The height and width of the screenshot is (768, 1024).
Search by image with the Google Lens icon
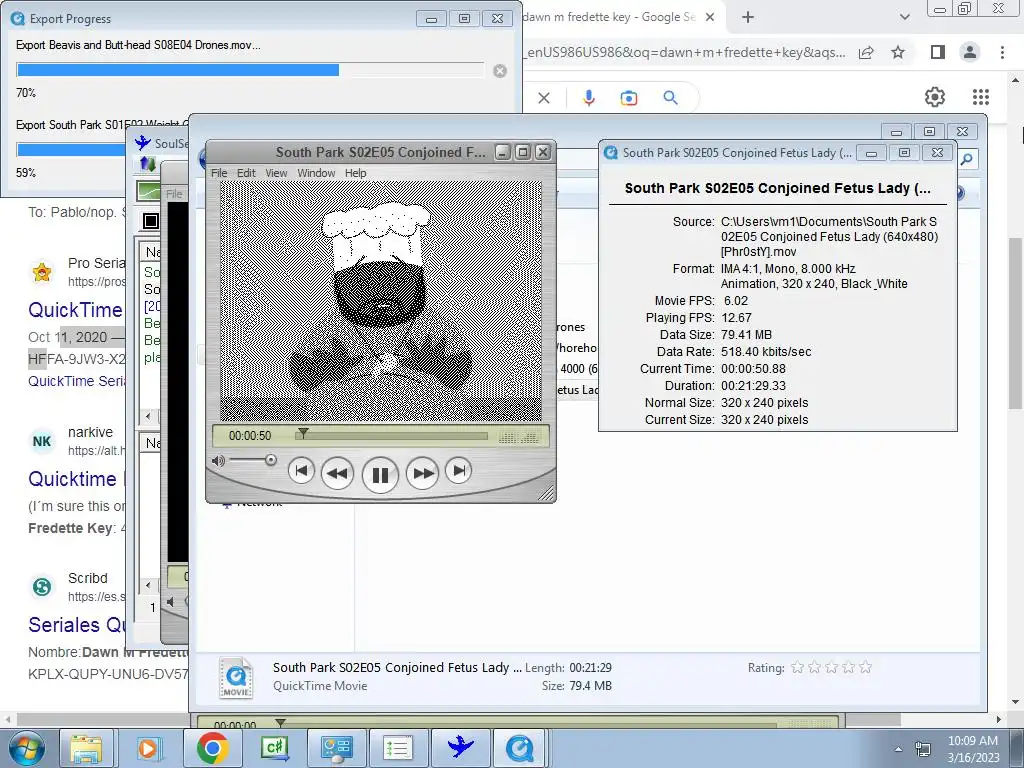(x=629, y=98)
